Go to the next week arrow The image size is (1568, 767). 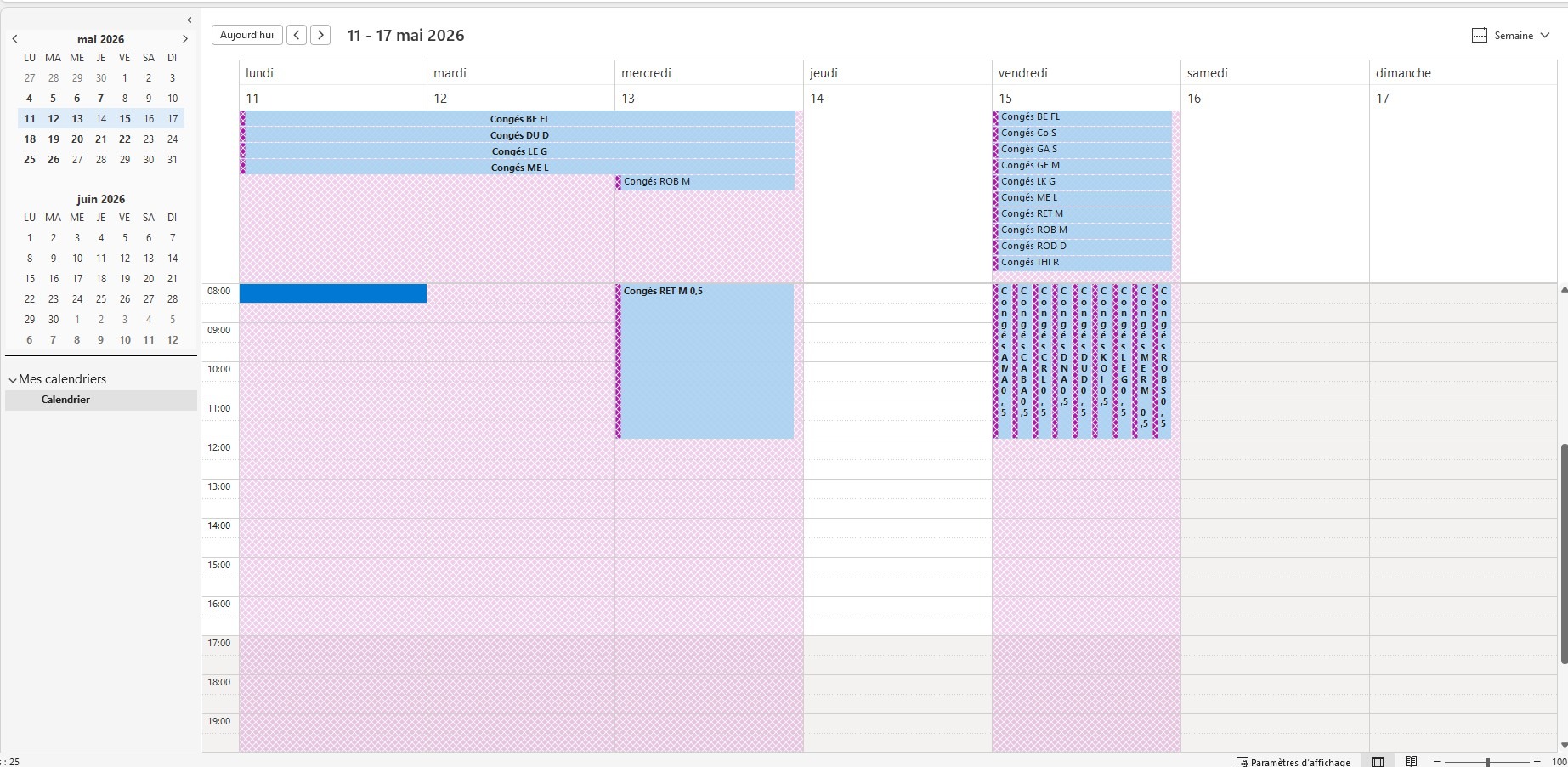[x=320, y=35]
